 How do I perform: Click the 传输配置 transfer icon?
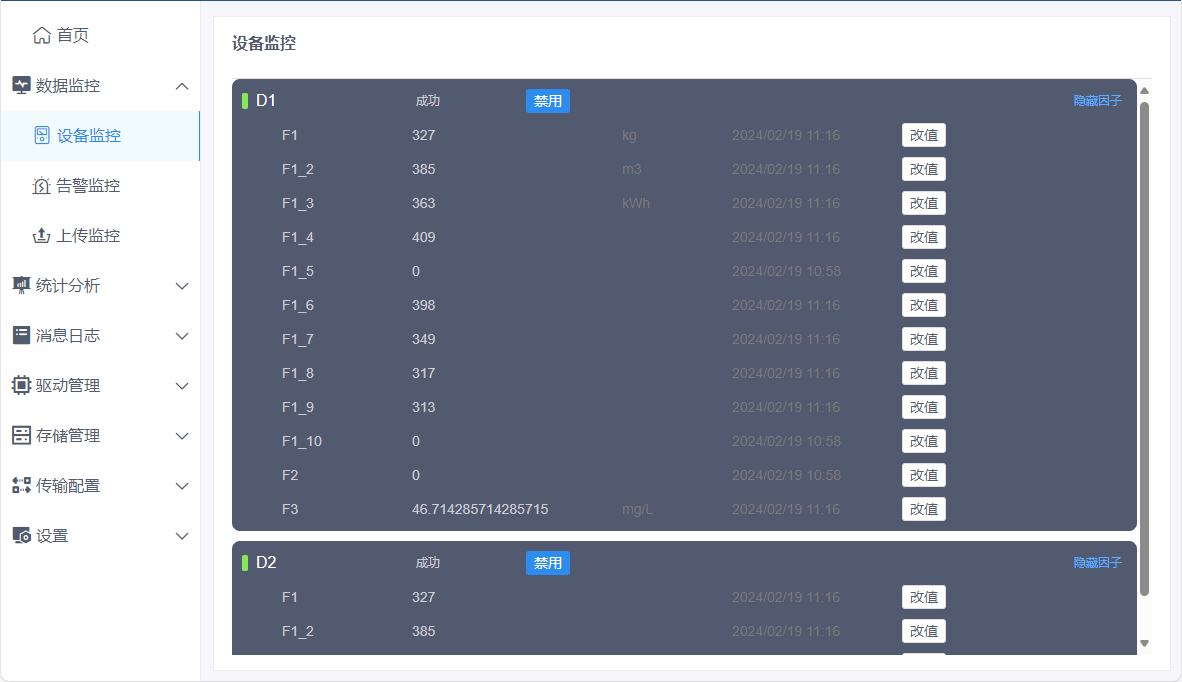pyautogui.click(x=21, y=485)
